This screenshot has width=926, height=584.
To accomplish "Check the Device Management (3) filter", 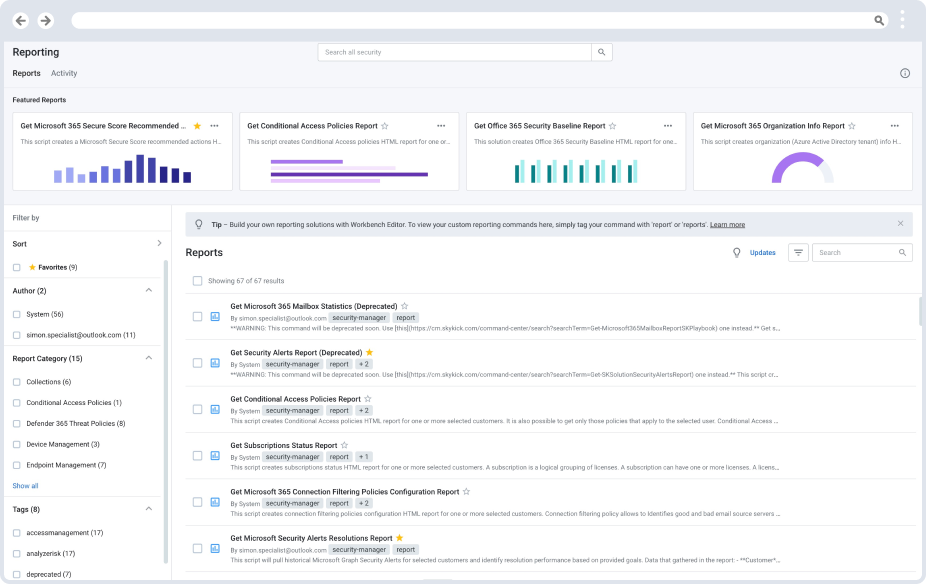I will pyautogui.click(x=17, y=444).
